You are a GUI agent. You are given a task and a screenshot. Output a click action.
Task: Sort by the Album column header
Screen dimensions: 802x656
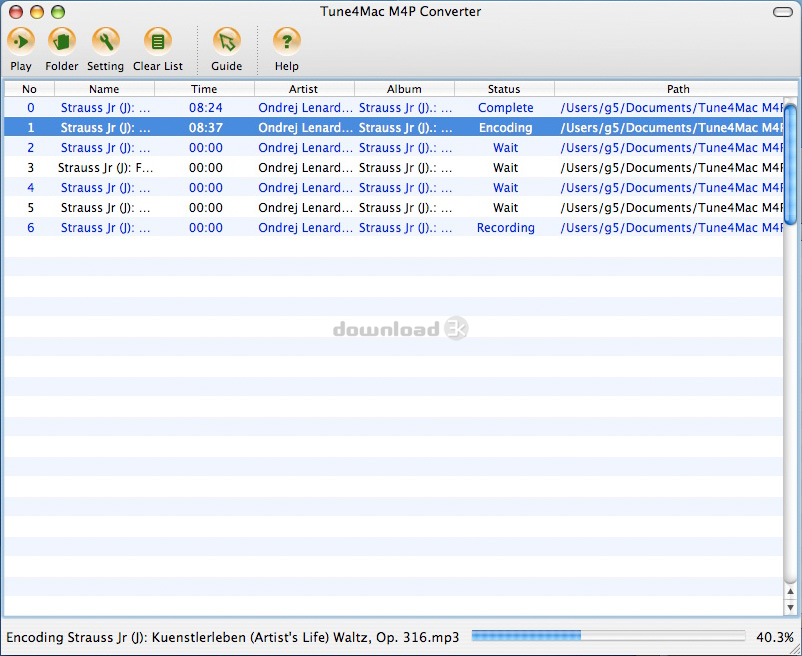click(x=404, y=89)
